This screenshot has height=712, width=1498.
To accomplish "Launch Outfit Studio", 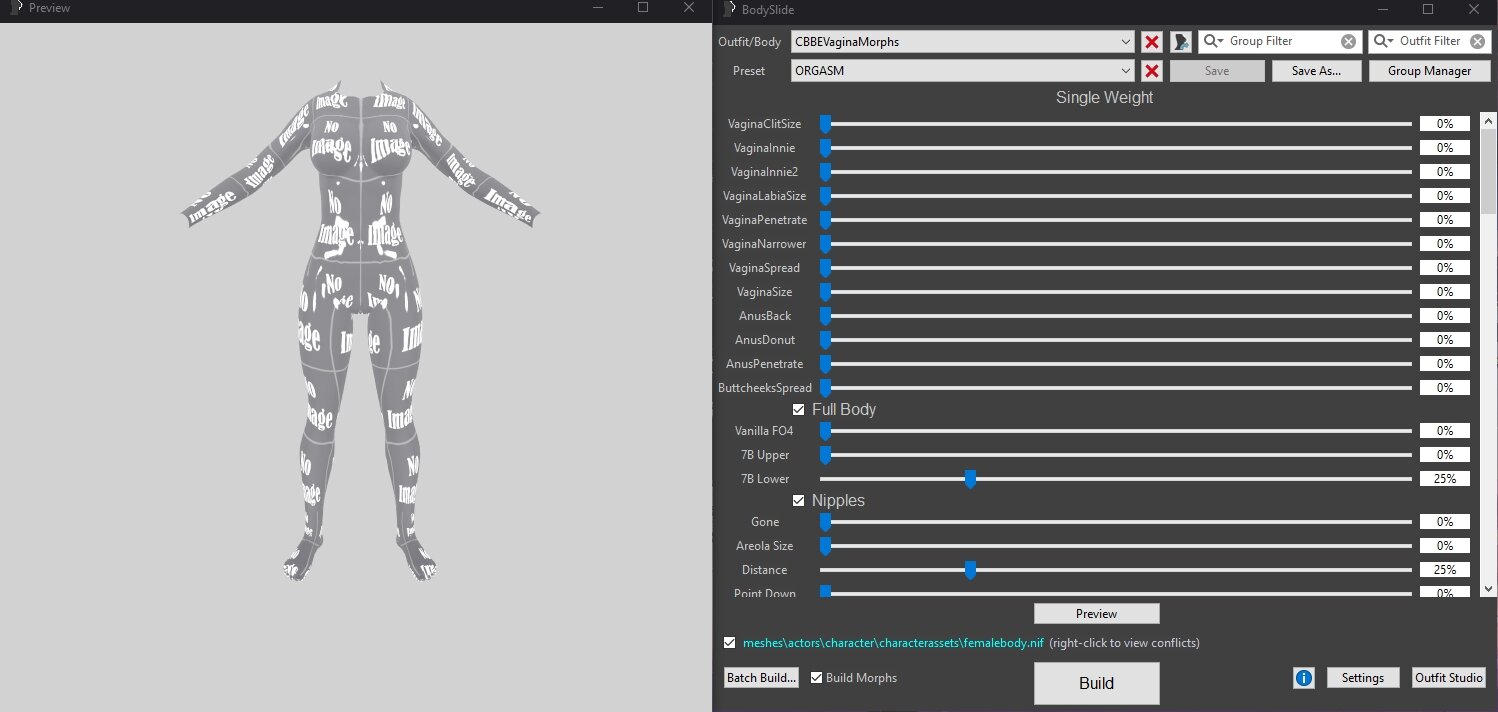I will pyautogui.click(x=1448, y=678).
